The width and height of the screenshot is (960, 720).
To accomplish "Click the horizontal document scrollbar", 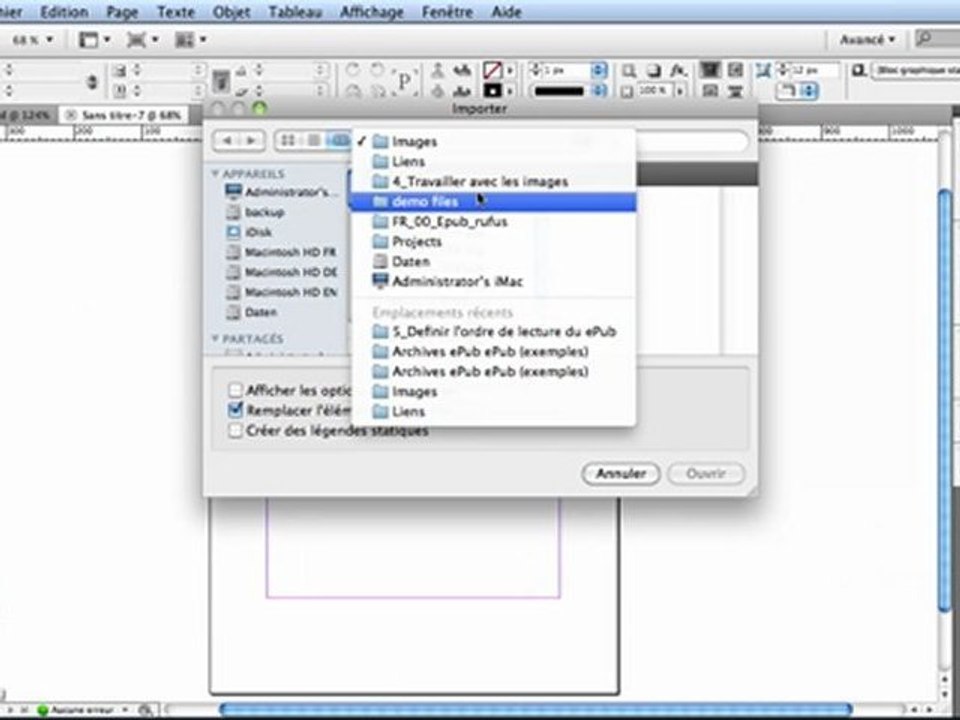I will click(x=536, y=710).
